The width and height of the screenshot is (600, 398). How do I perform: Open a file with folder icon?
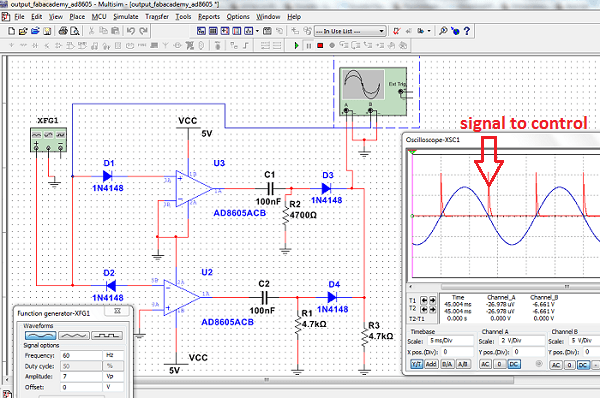pyautogui.click(x=23, y=31)
